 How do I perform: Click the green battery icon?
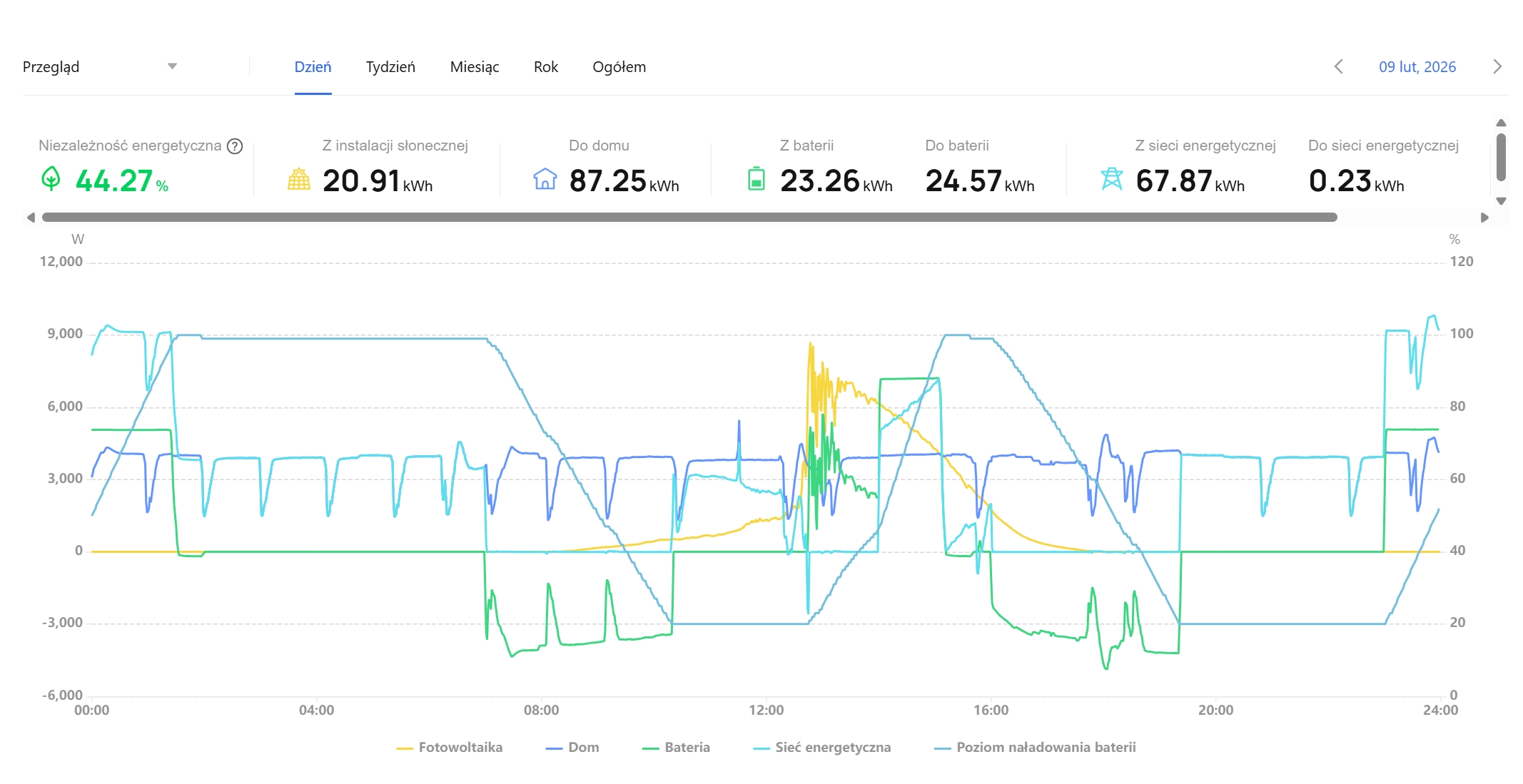tap(757, 179)
